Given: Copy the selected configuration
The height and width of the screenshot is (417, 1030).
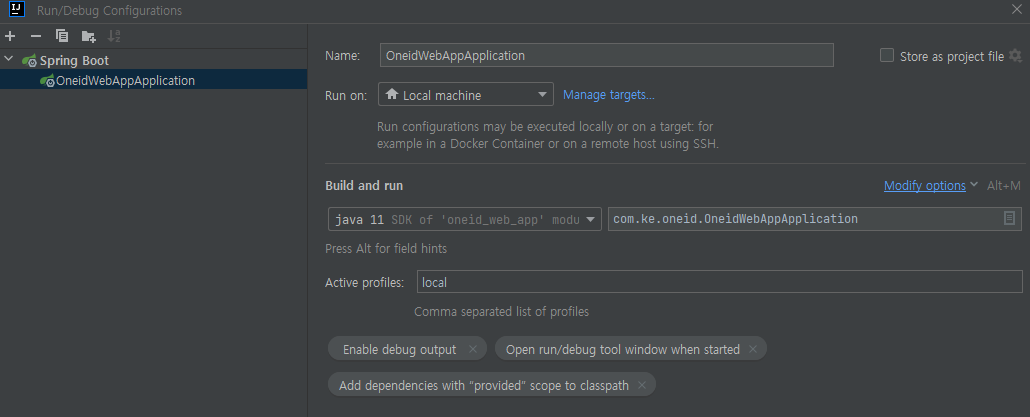Looking at the screenshot, I should 62,36.
